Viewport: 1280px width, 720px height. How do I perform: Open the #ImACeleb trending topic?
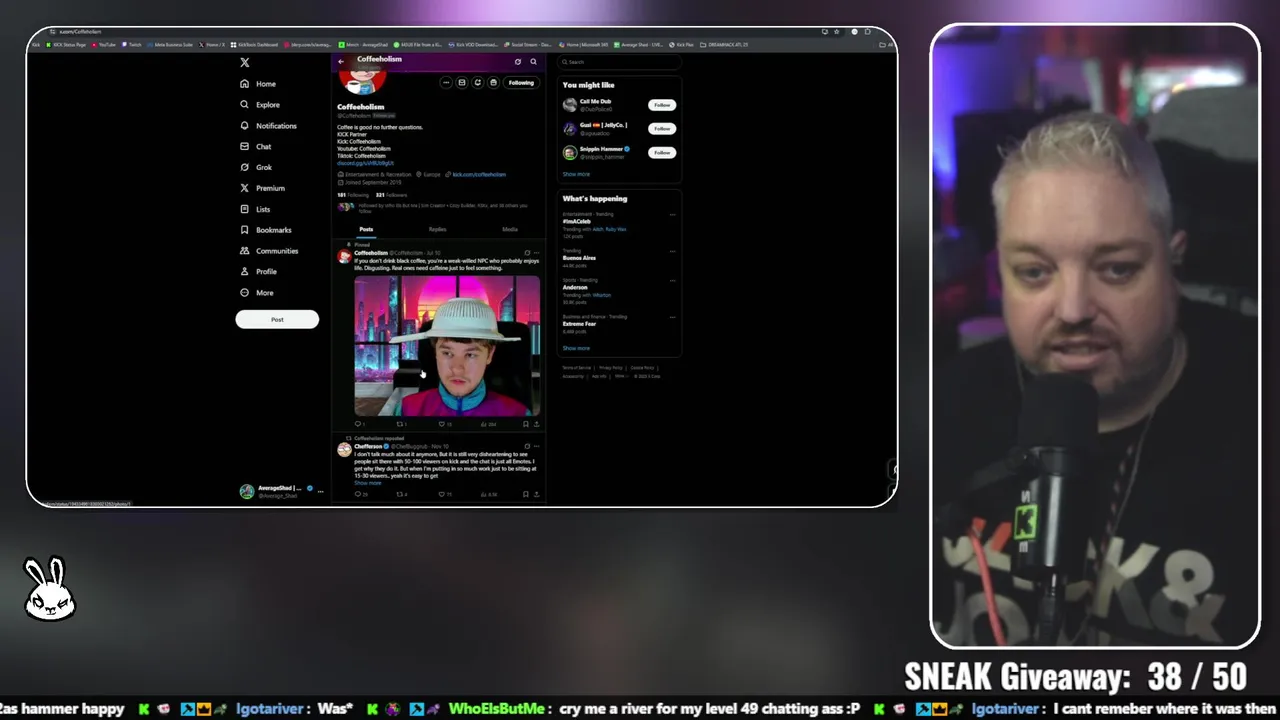point(577,222)
